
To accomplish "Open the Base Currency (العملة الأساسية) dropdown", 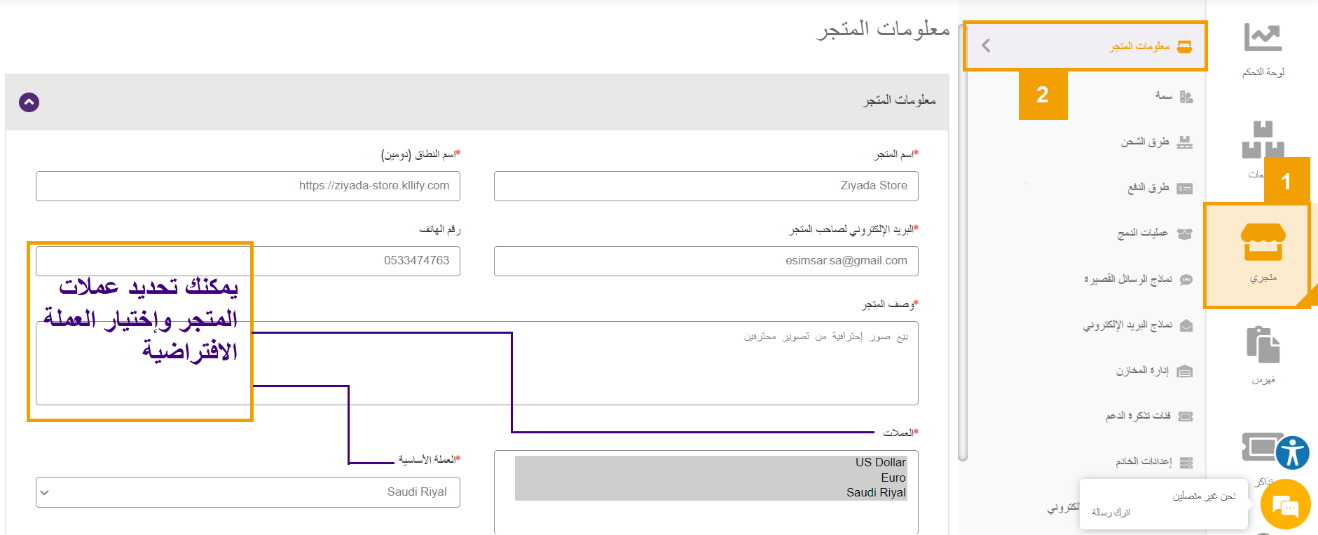I will [248, 492].
